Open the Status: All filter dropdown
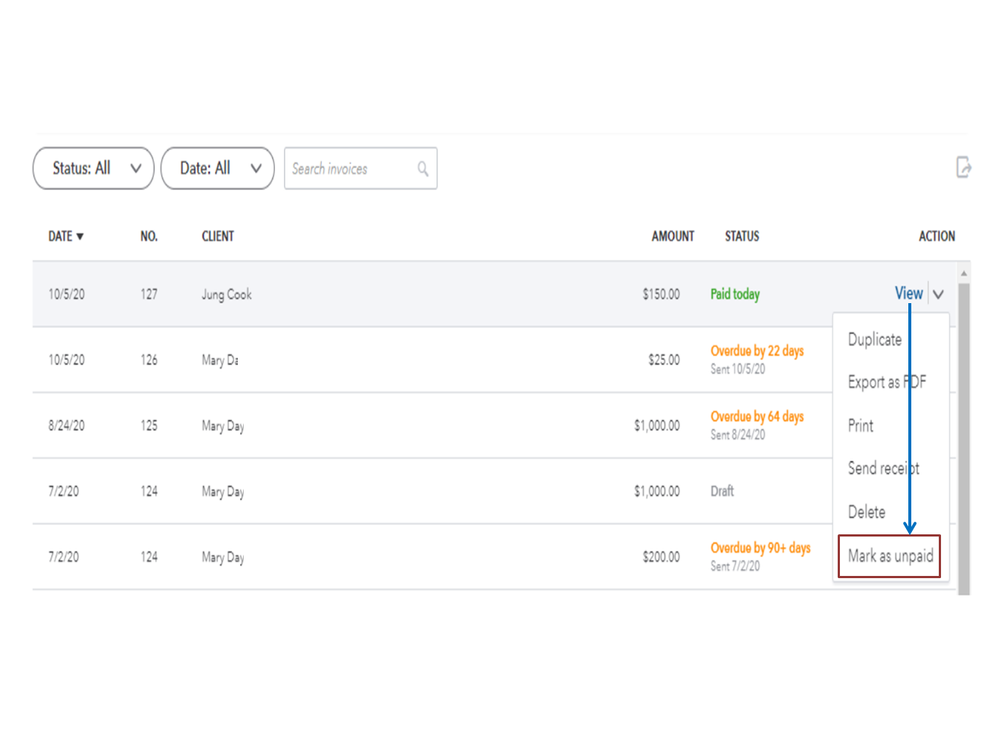Viewport: 999px width, 749px height. click(x=93, y=168)
